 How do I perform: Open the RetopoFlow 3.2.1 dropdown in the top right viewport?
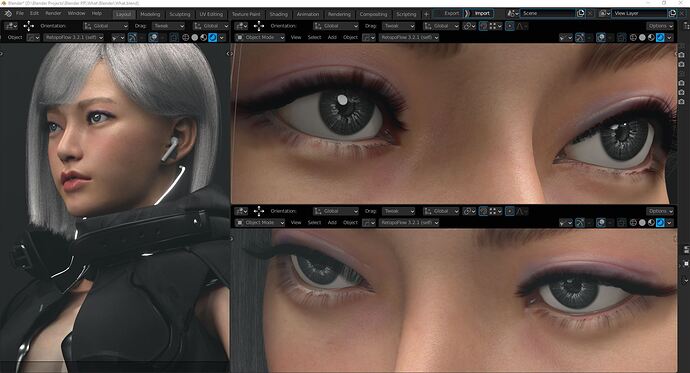pos(409,37)
